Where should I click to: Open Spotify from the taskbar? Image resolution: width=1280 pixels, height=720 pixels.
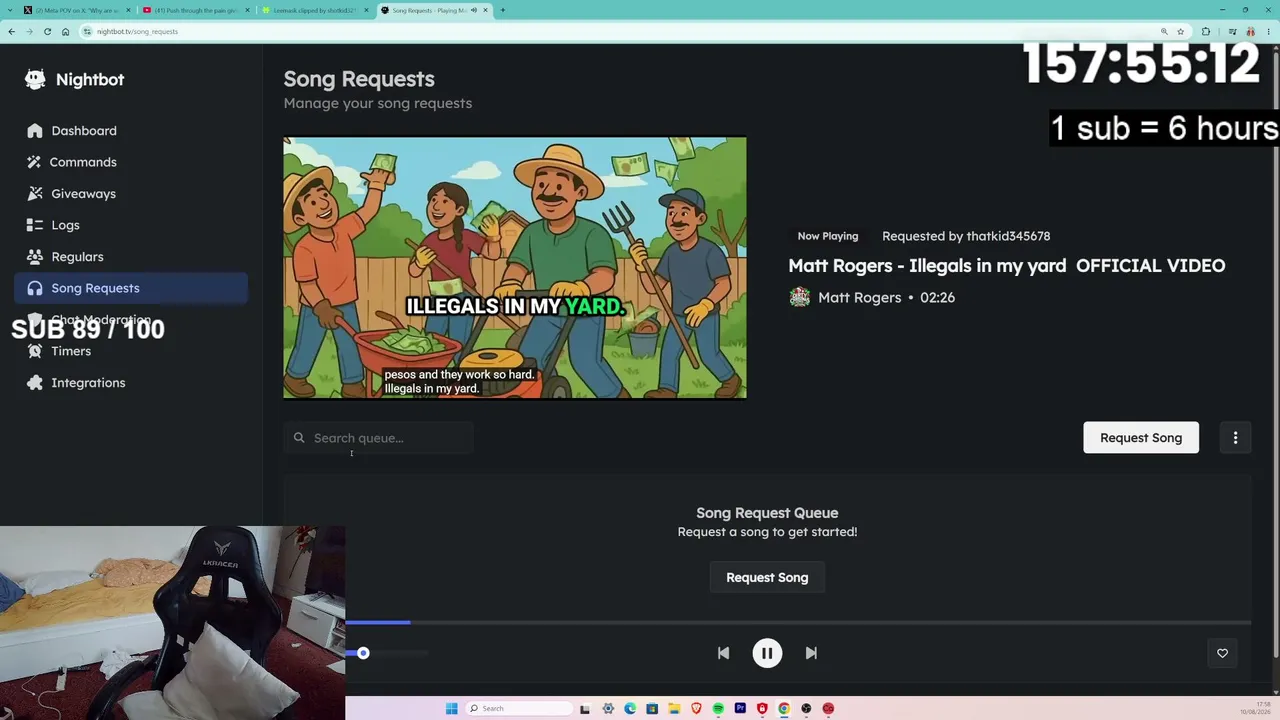pyautogui.click(x=718, y=708)
